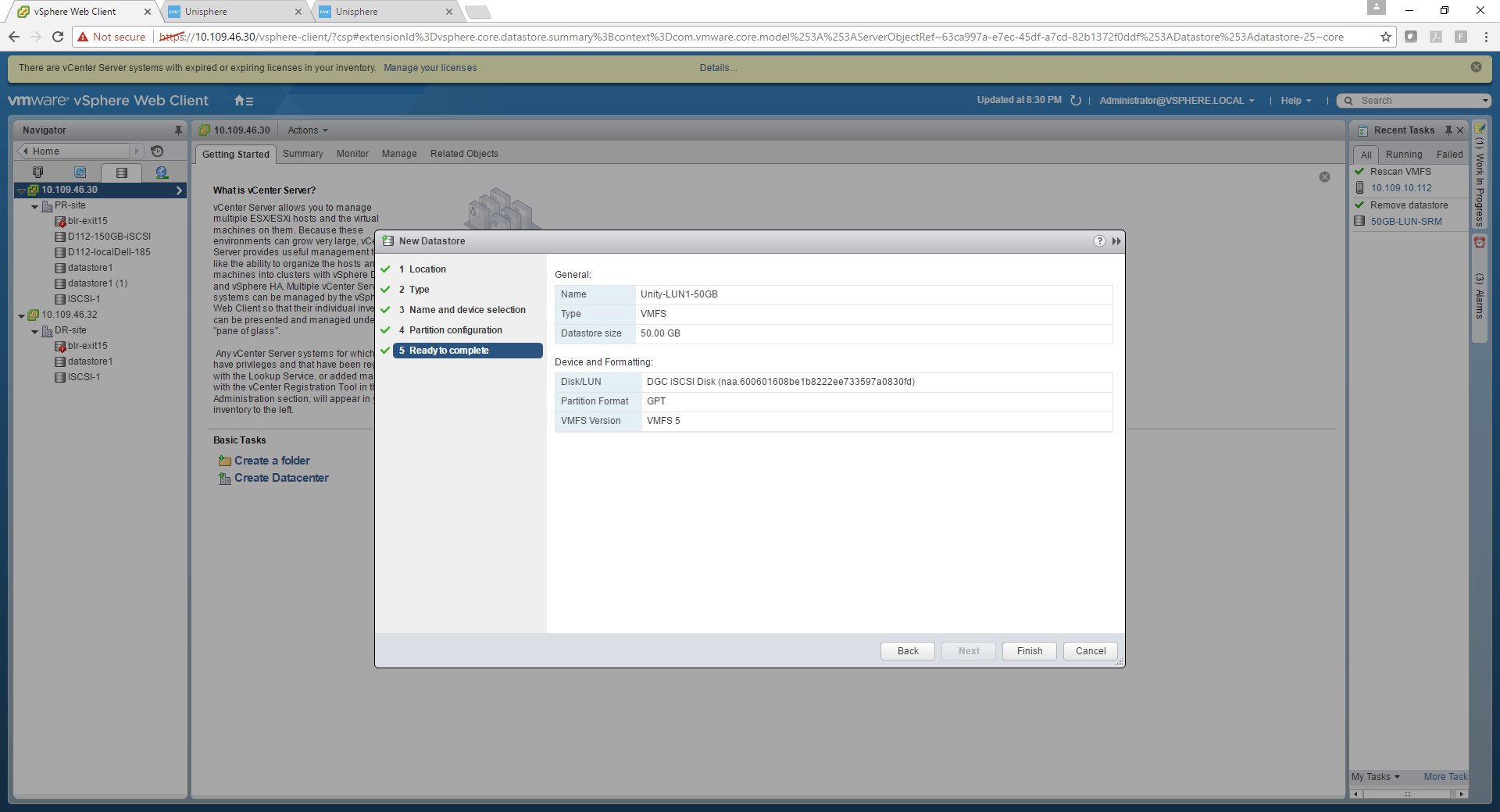Click the Search input field
The width and height of the screenshot is (1500, 812).
(x=1416, y=101)
